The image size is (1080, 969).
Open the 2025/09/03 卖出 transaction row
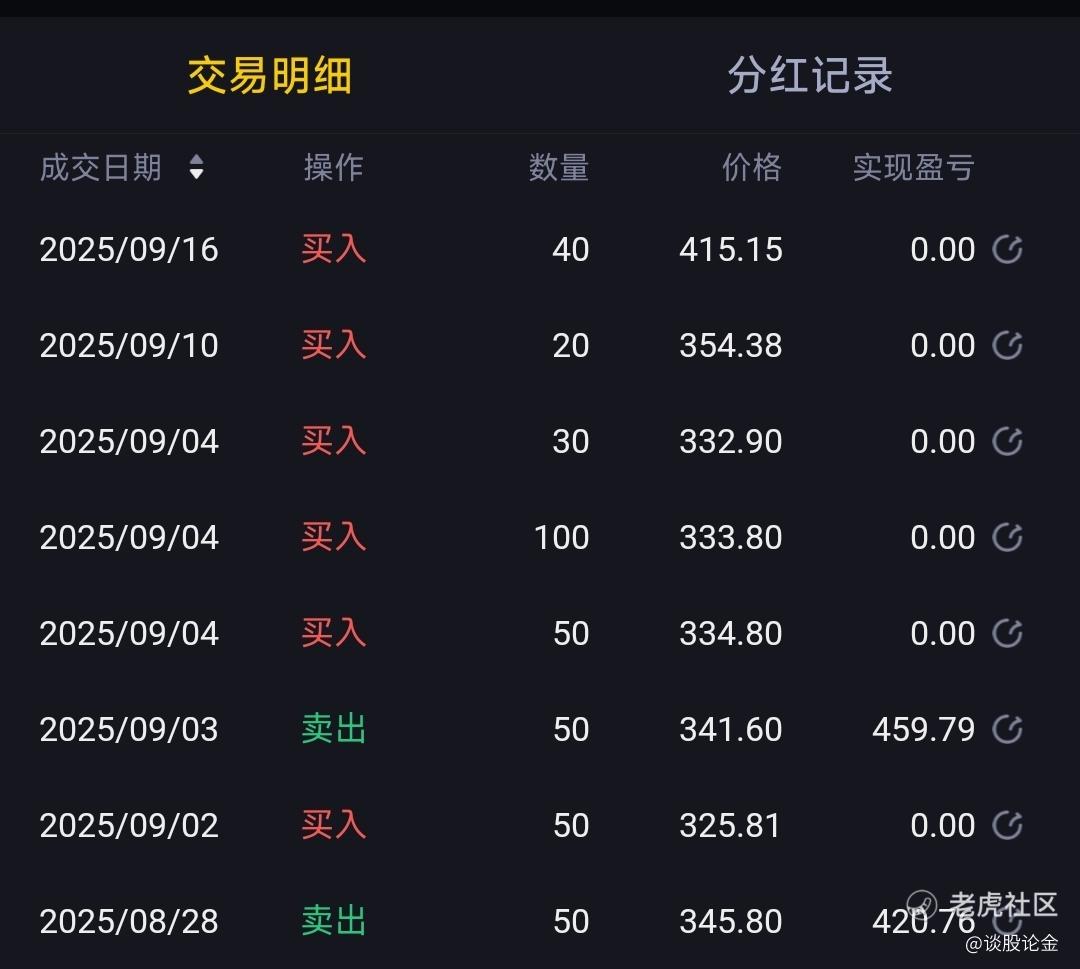point(531,729)
